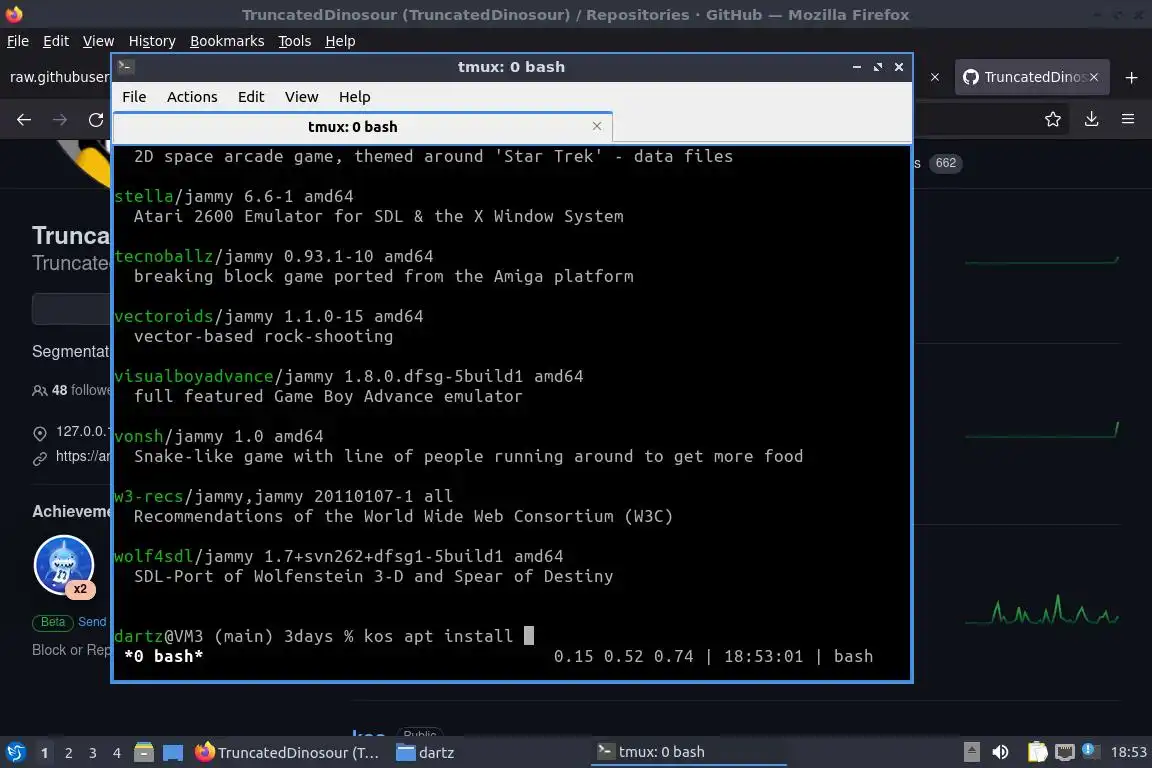The height and width of the screenshot is (768, 1152).
Task: Open dartz folder taskbar entry
Action: point(425,753)
